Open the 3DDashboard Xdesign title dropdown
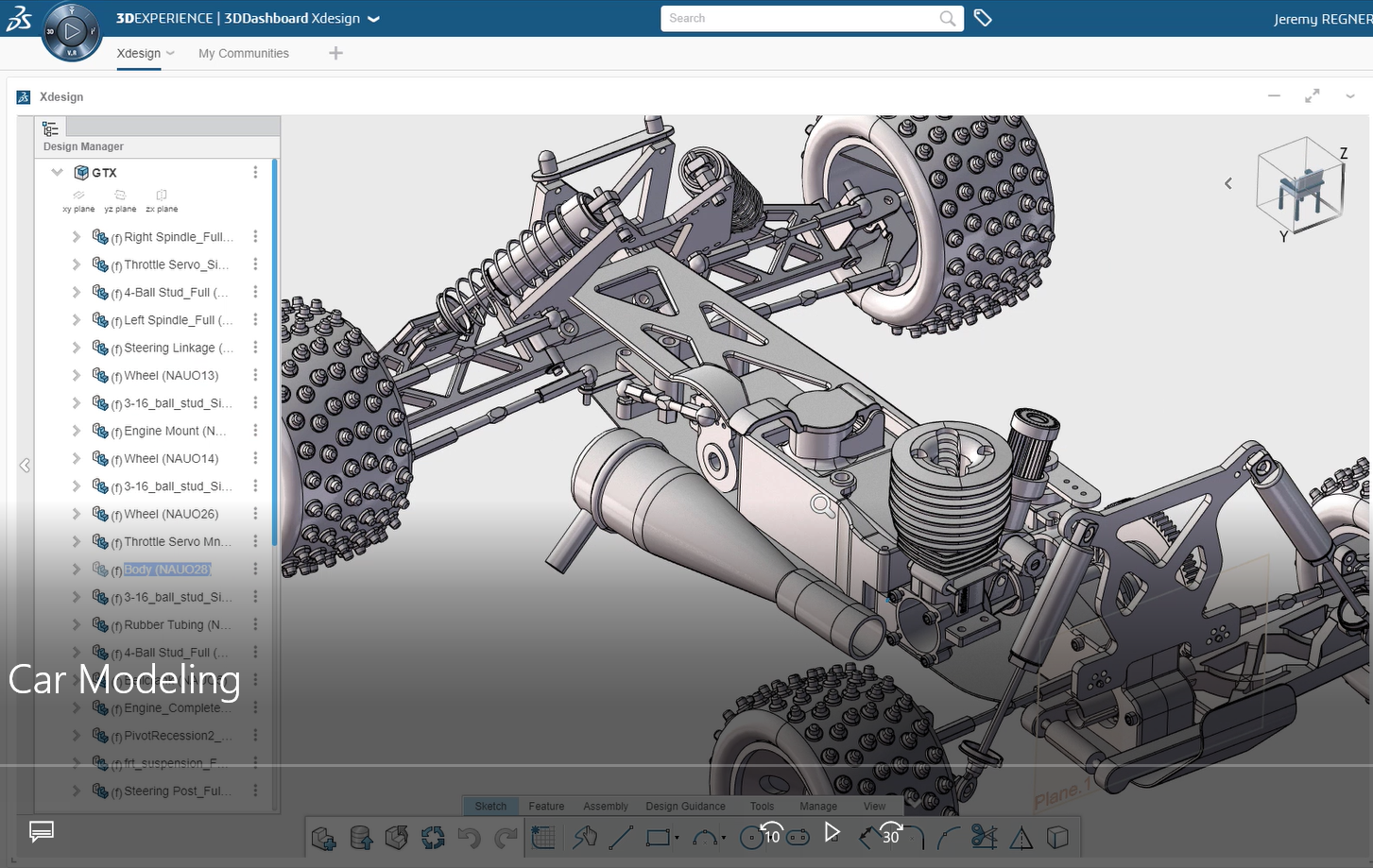 tap(373, 19)
